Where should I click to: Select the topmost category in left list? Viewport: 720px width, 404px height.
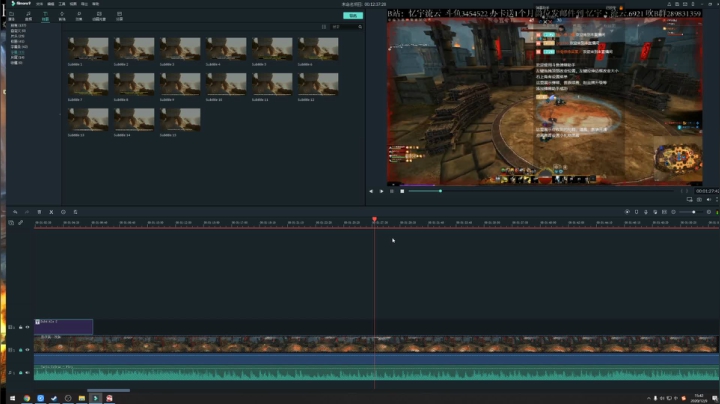point(18,25)
